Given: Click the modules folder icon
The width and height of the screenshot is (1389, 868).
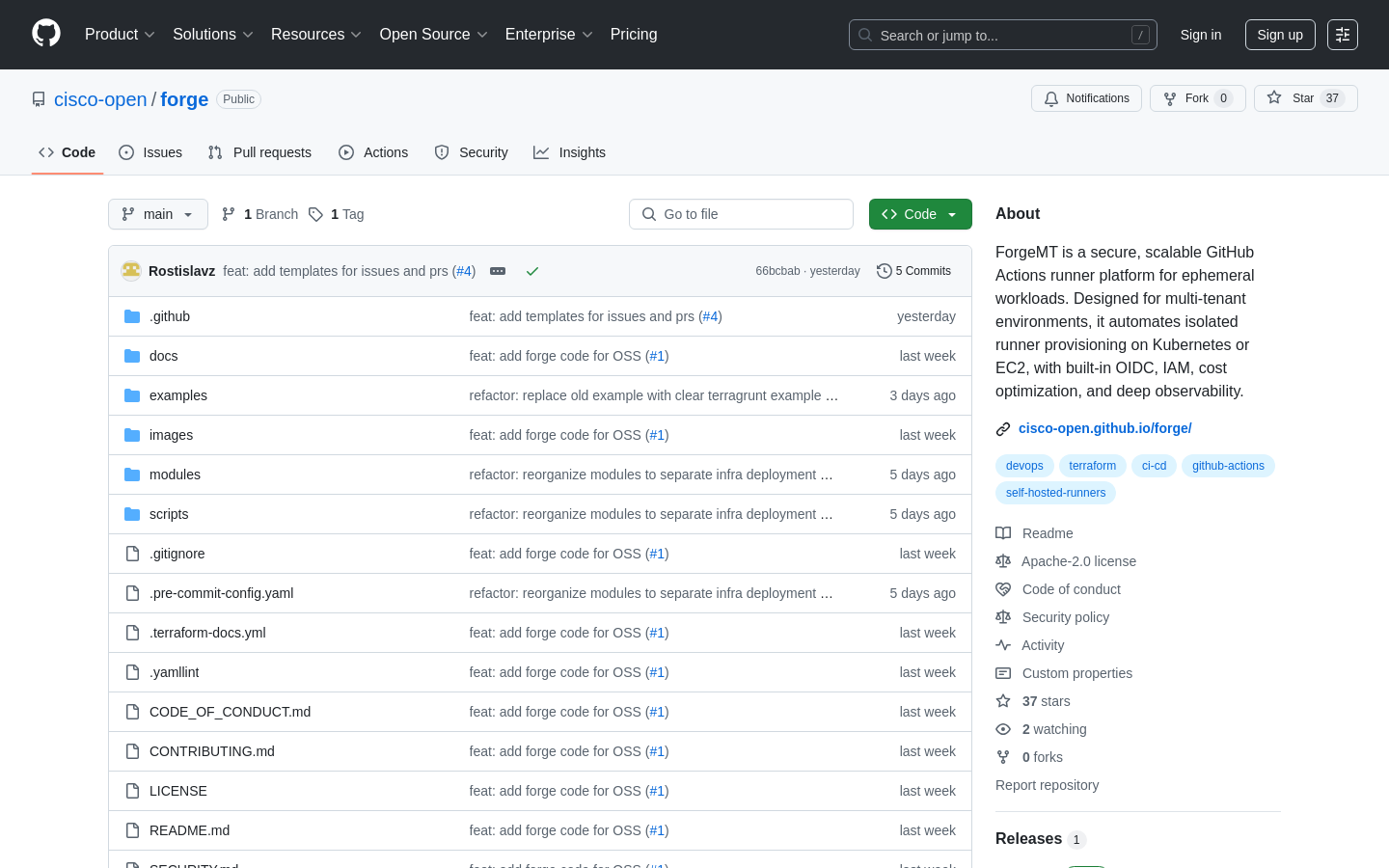Looking at the screenshot, I should click(132, 475).
